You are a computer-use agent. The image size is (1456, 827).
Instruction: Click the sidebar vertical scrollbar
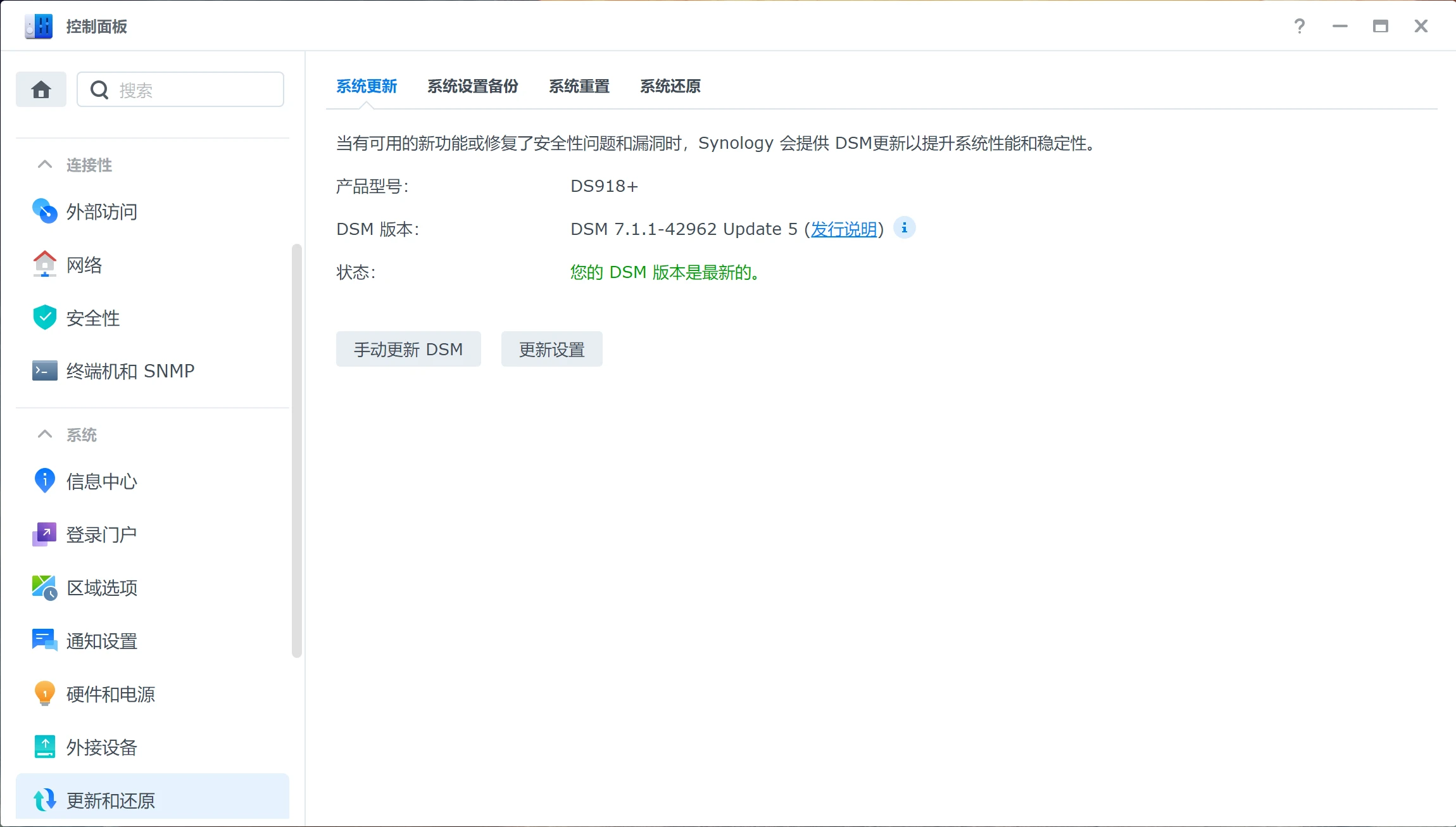click(296, 451)
